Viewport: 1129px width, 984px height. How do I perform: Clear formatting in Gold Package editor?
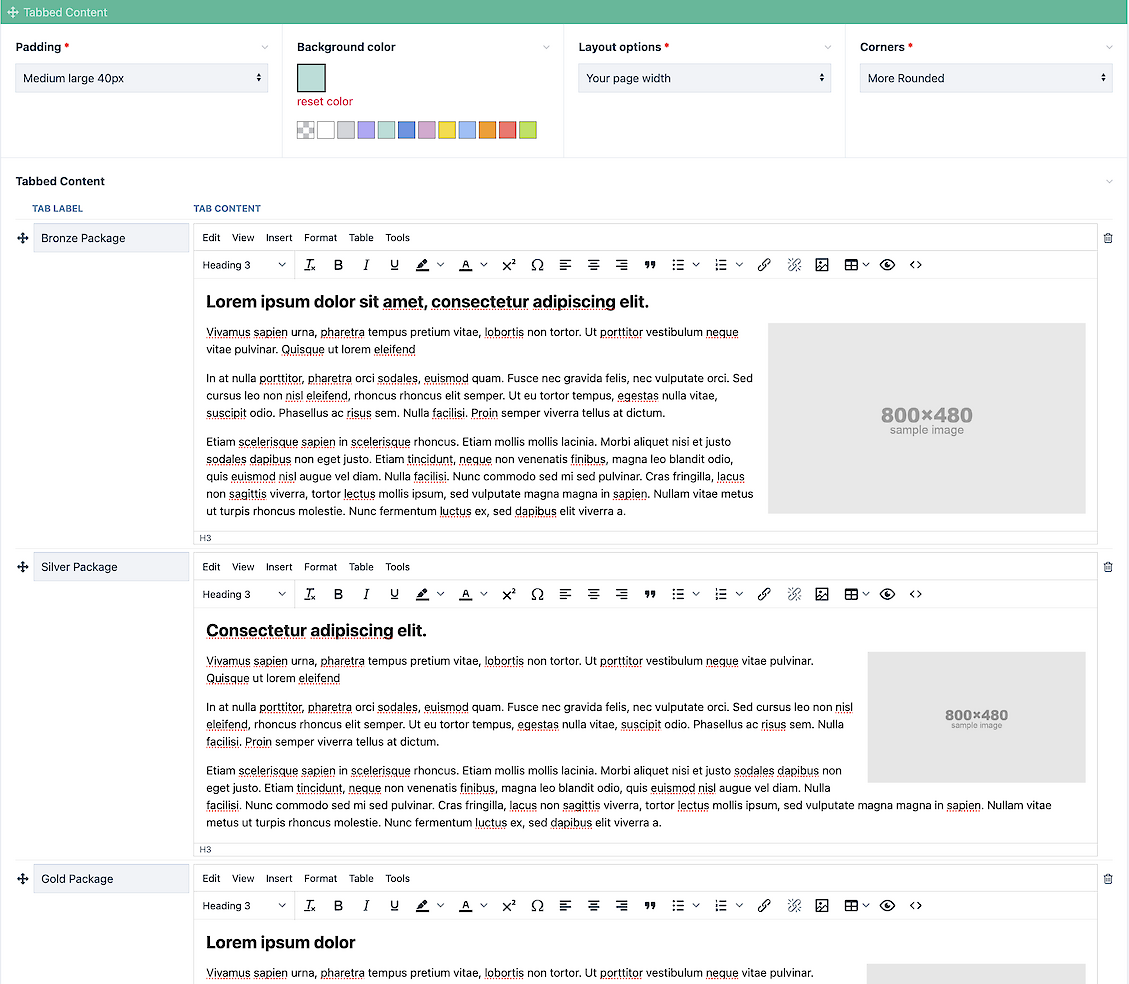click(310, 906)
